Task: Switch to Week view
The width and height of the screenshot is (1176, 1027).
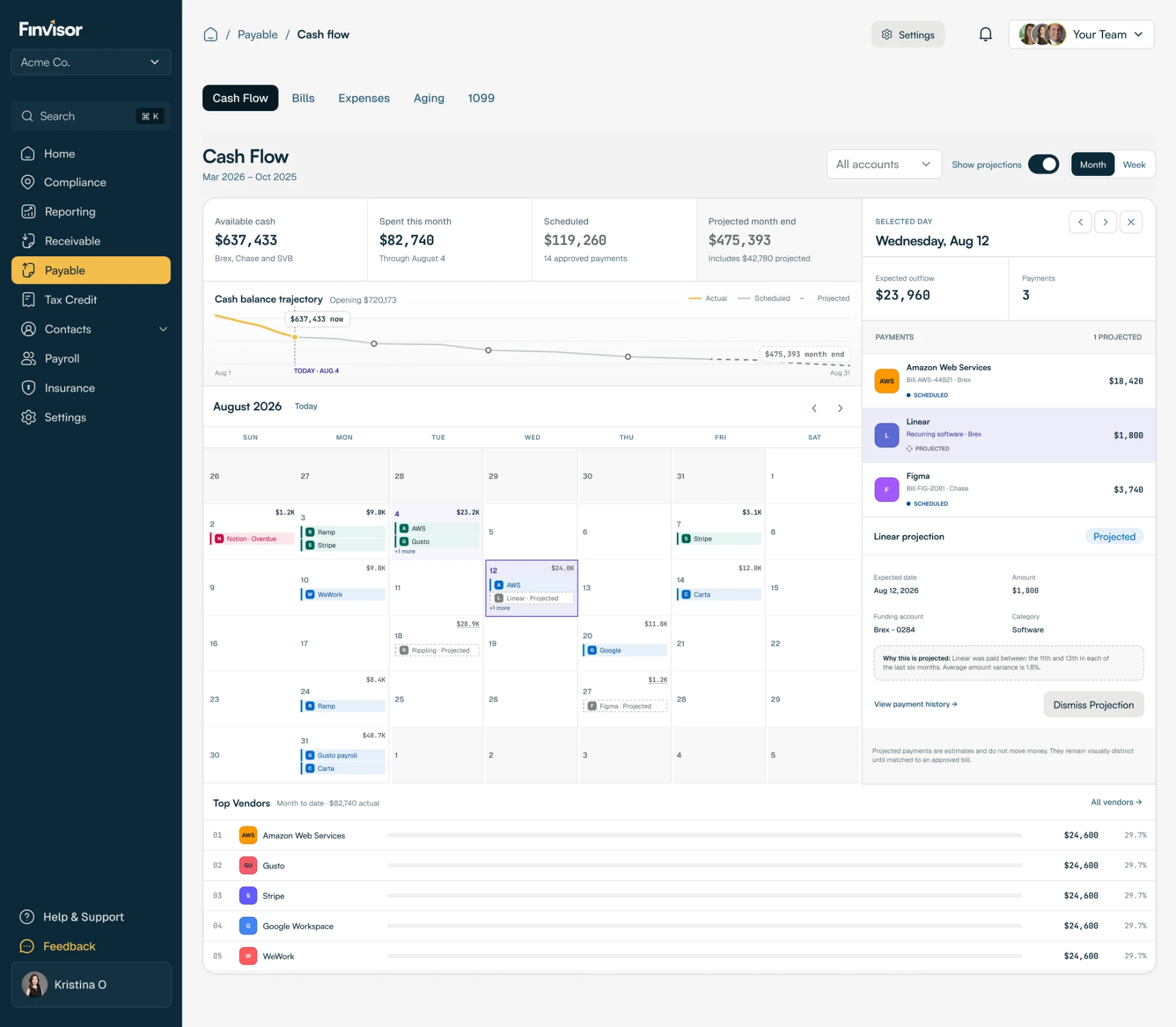Action: (1134, 165)
